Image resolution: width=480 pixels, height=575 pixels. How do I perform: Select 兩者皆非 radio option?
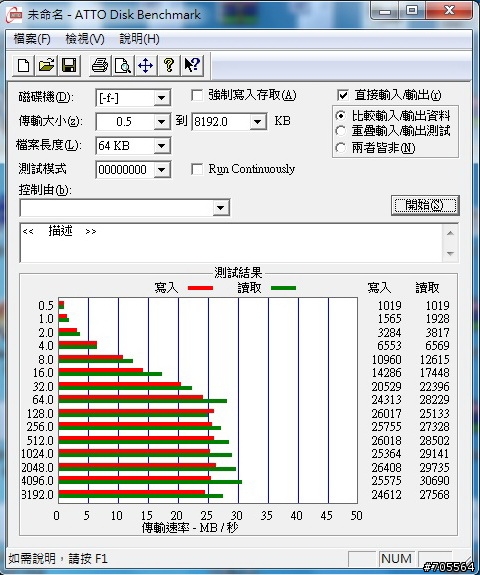(341, 148)
